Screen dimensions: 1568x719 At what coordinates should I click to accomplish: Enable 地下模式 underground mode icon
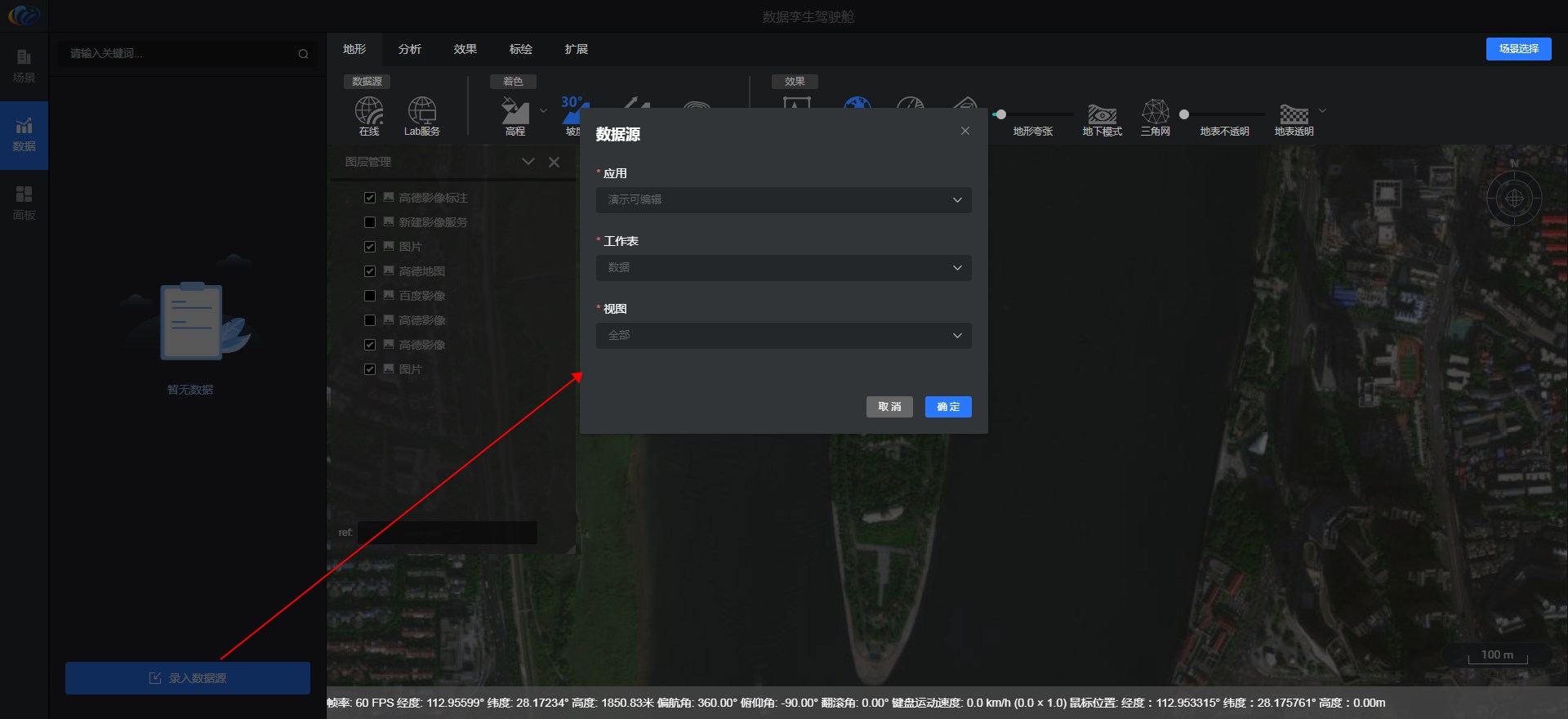1102,114
